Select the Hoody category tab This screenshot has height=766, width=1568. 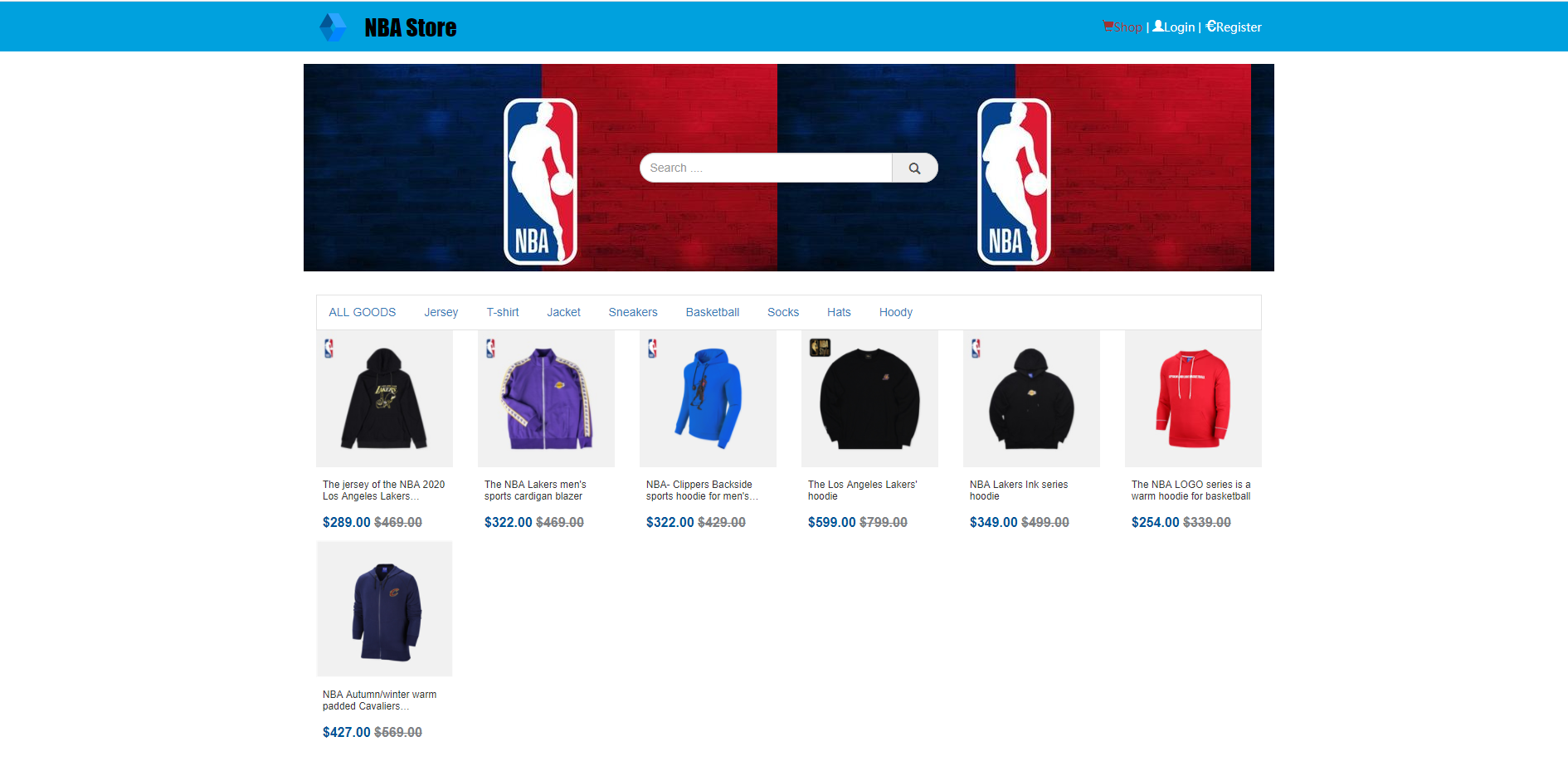(896, 312)
